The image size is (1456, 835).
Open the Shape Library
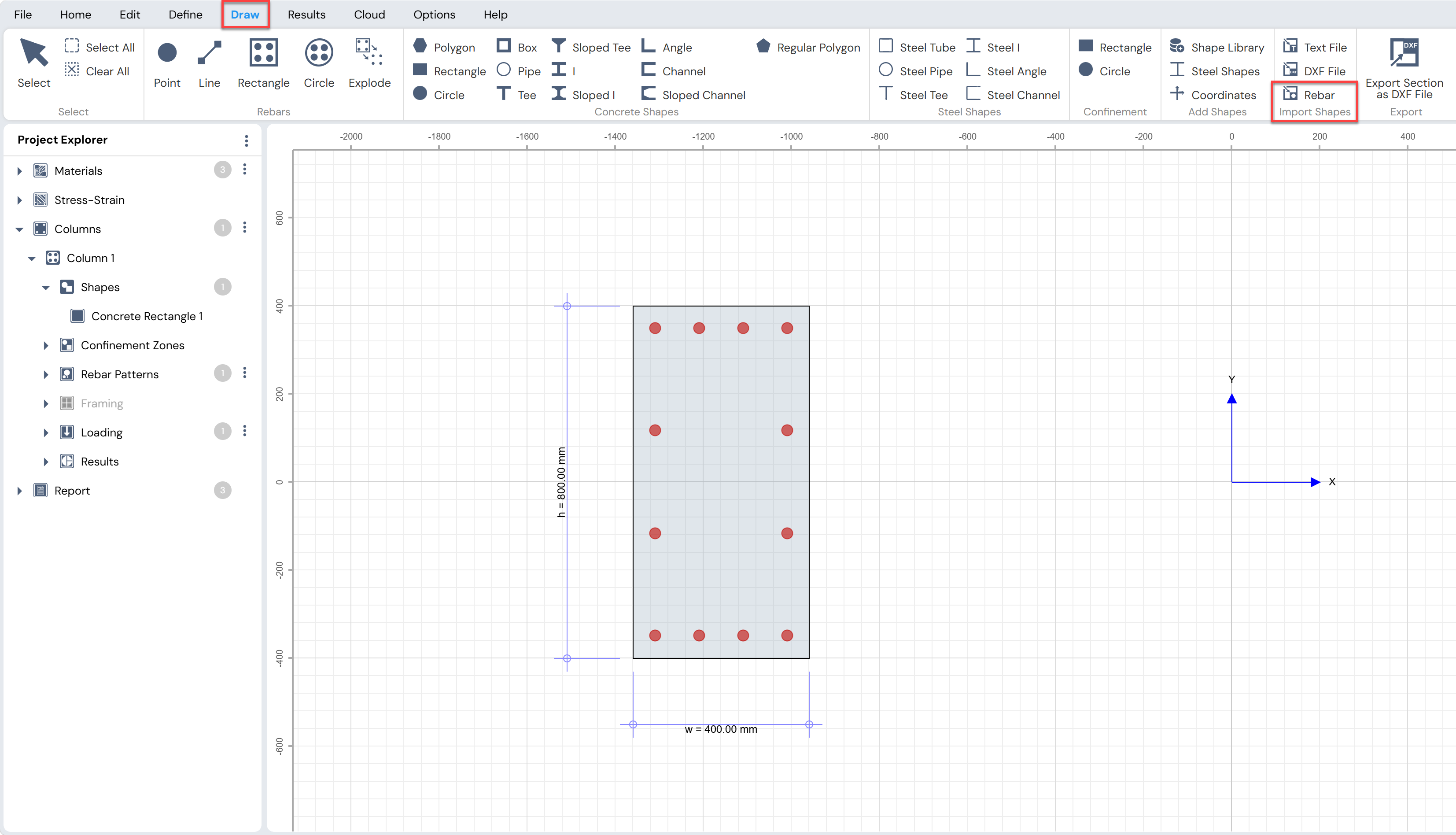point(1217,47)
